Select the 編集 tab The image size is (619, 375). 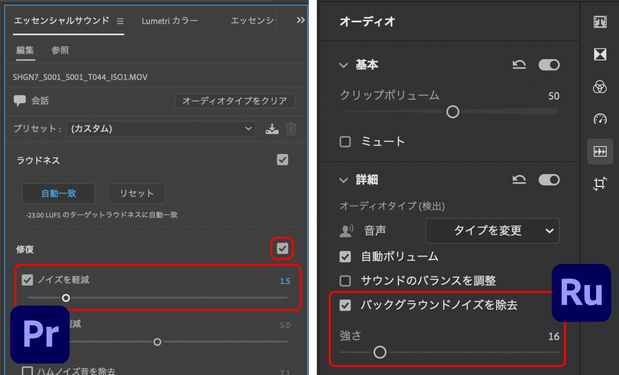pos(25,50)
